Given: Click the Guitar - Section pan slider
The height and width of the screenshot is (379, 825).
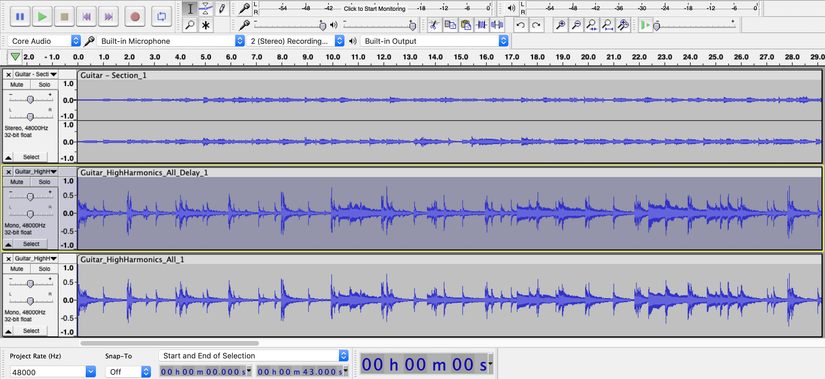Looking at the screenshot, I should (x=31, y=116).
